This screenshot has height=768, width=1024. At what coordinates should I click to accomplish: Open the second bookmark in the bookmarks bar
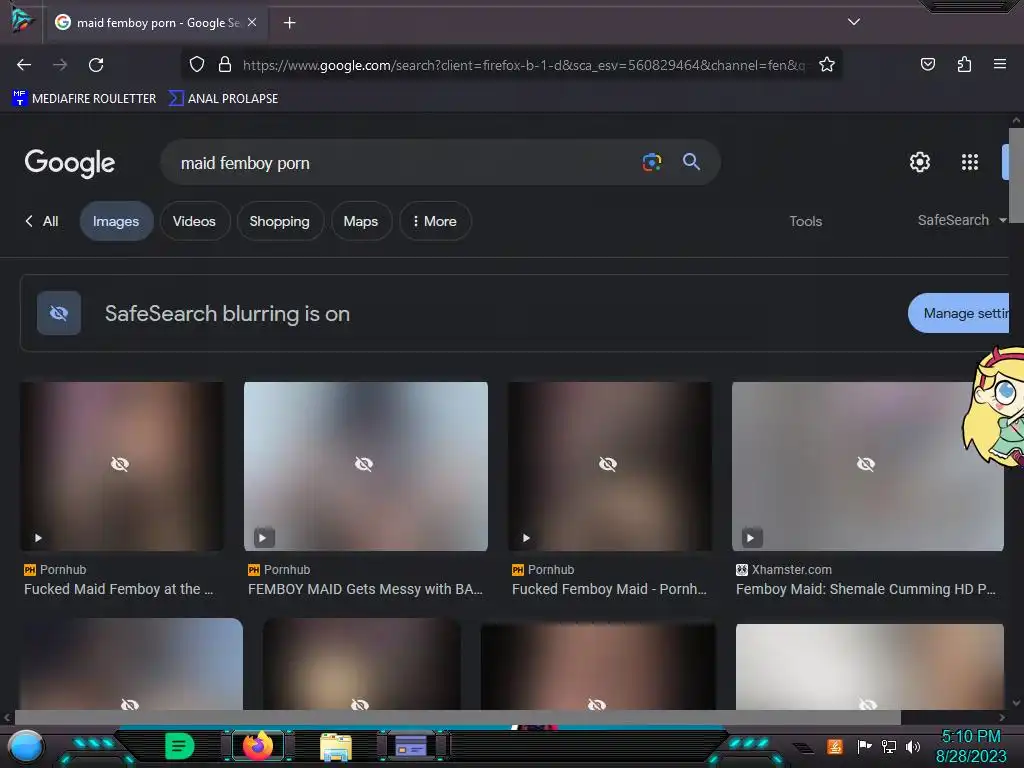tap(223, 99)
